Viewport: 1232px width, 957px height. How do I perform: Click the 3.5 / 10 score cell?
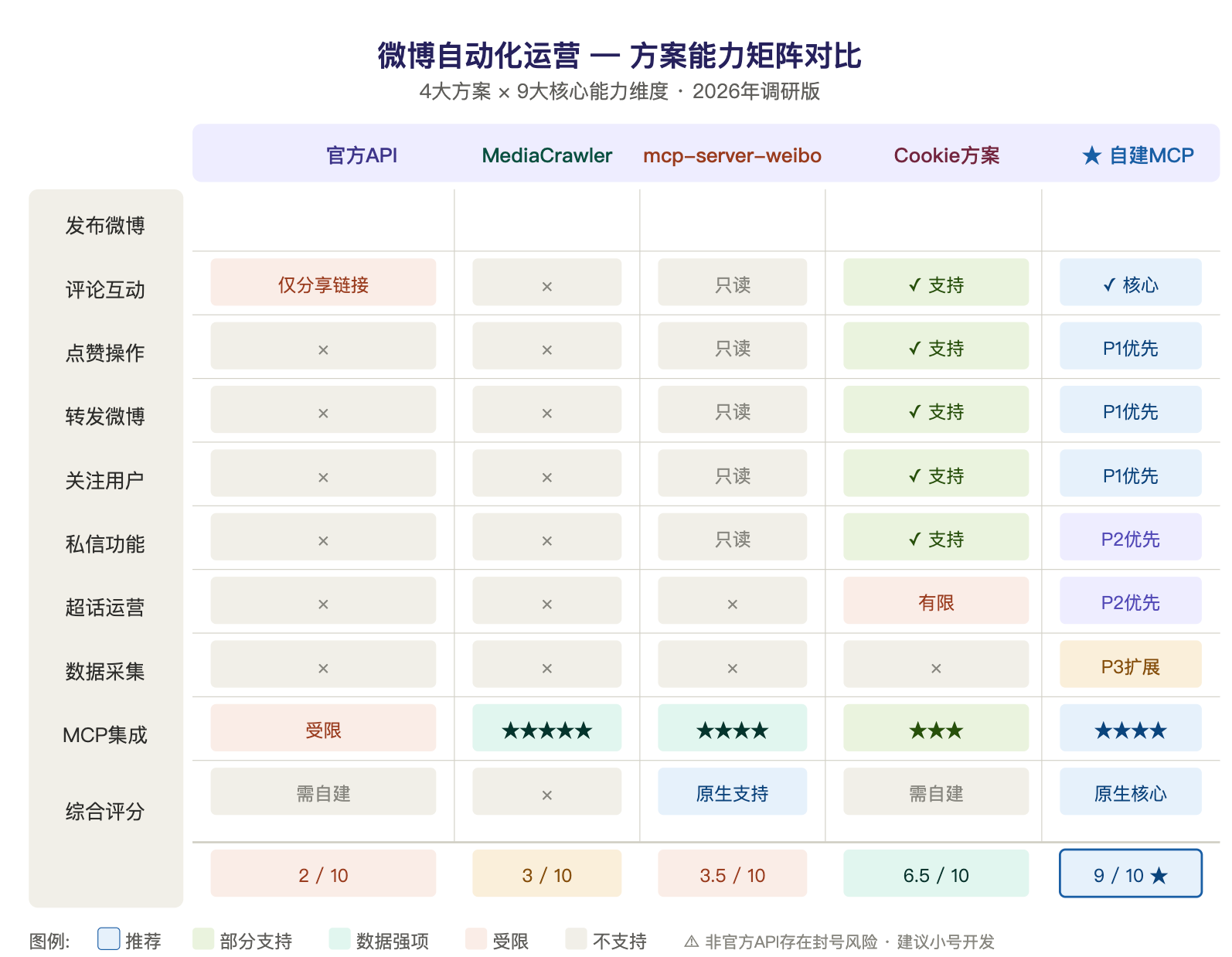click(733, 874)
